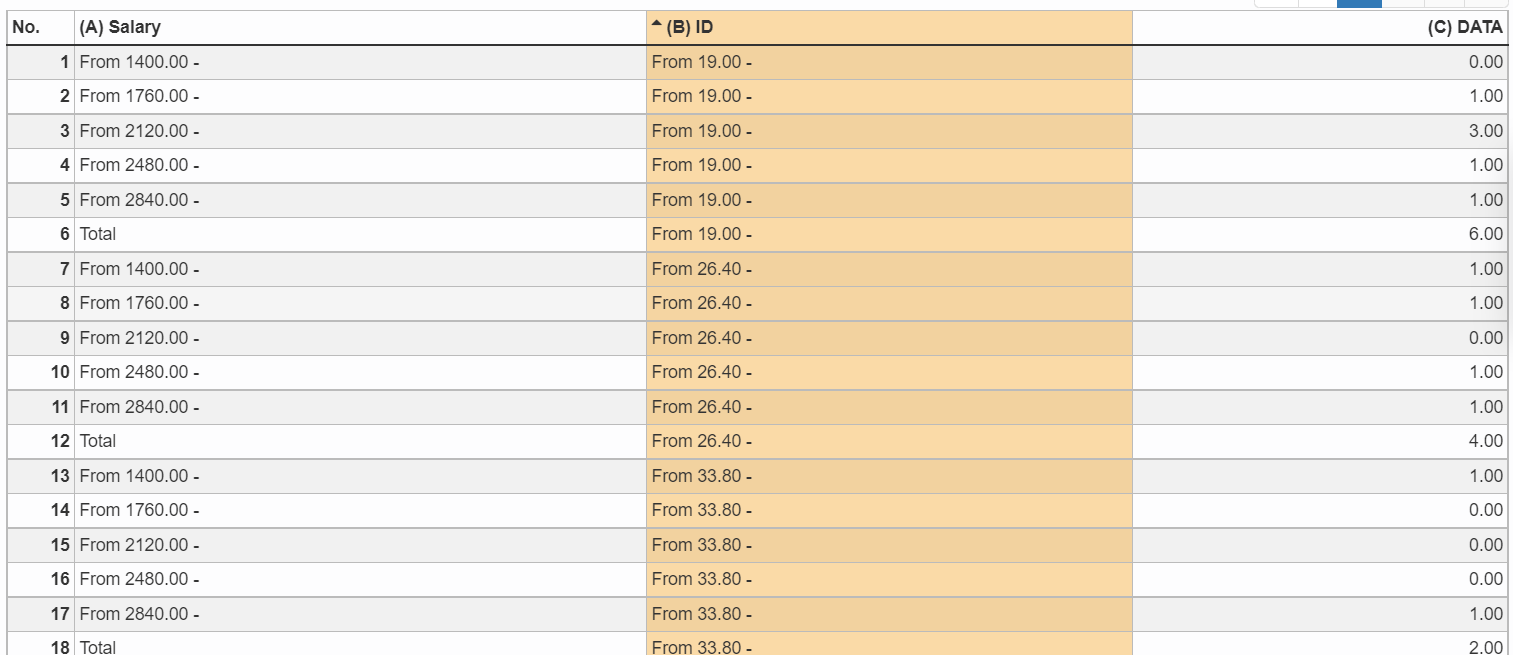1513x655 pixels.
Task: Sort by the (C) DATA column header
Action: tap(1320, 28)
